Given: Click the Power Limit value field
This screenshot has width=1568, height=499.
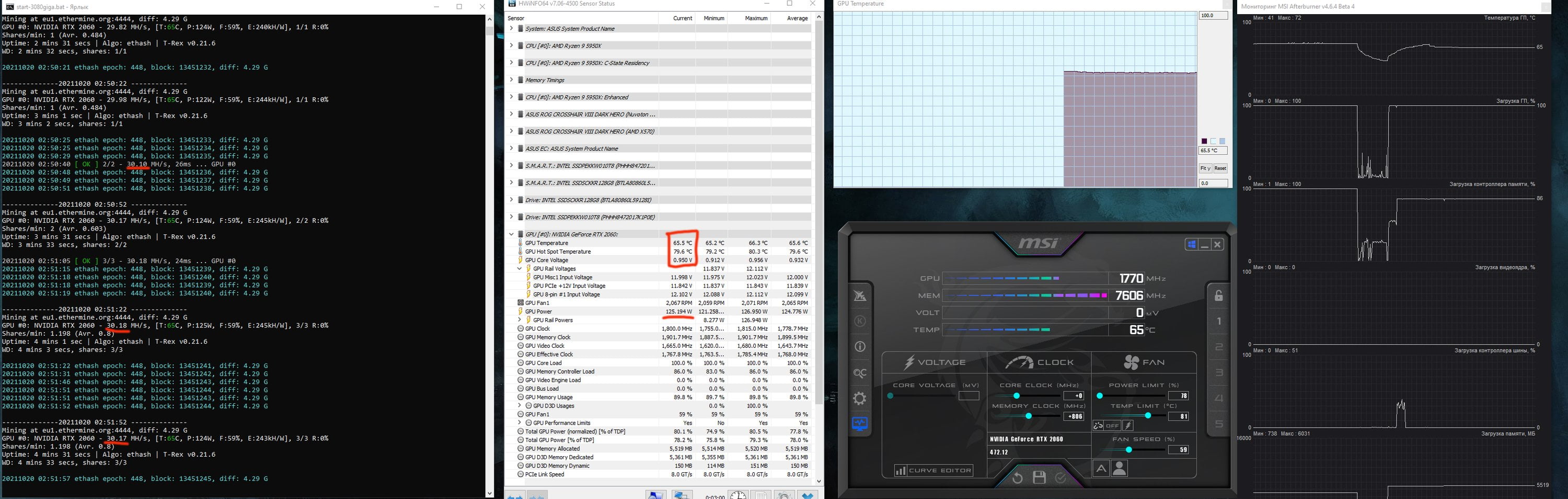Looking at the screenshot, I should pyautogui.click(x=1179, y=396).
